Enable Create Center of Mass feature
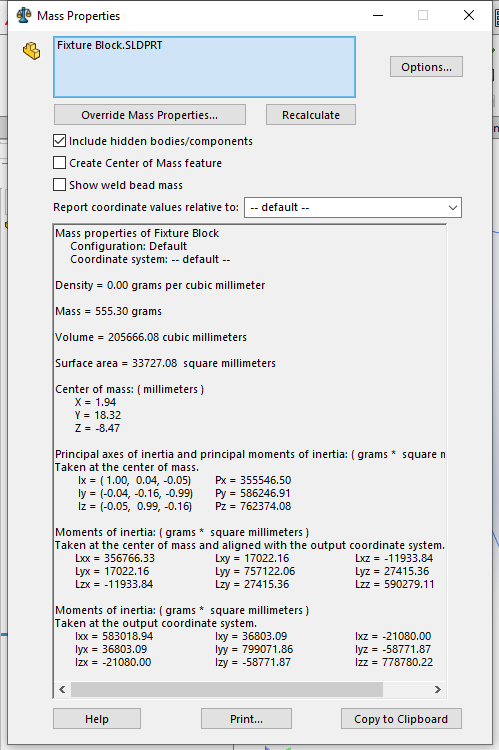The width and height of the screenshot is (499, 750). (59, 163)
